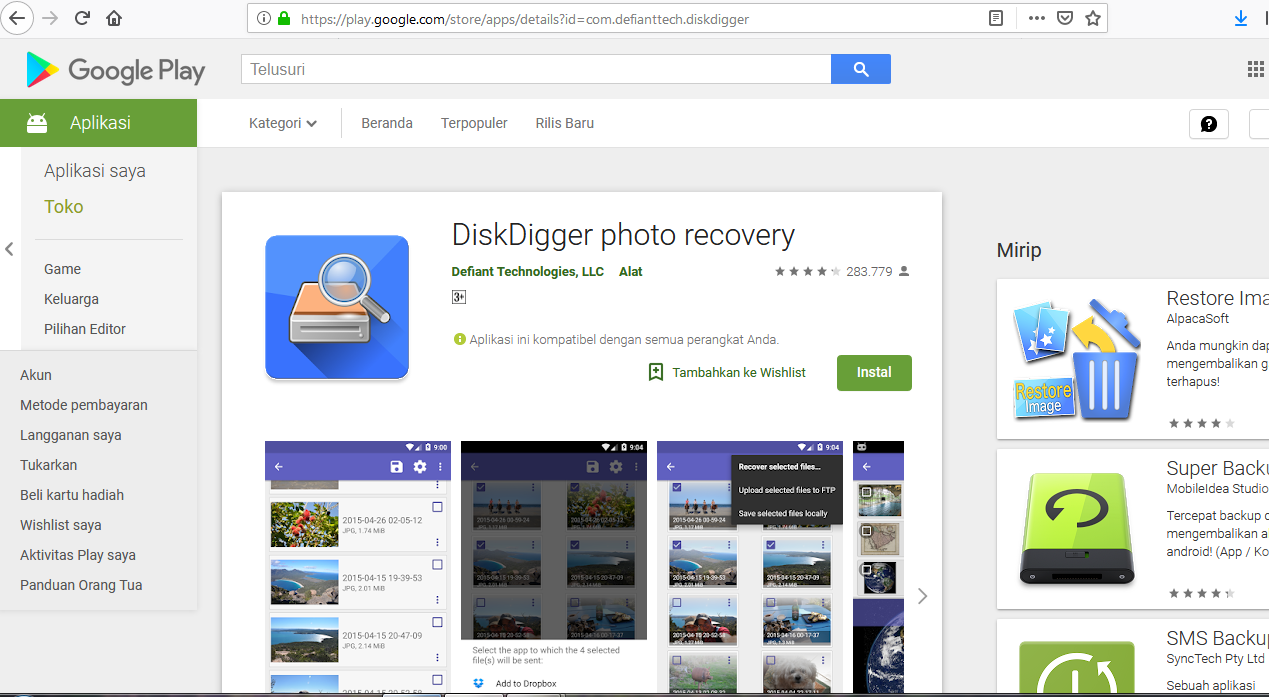Click the Android robot icon beside Aplikasi
Viewport: 1269px width, 697px height.
click(37, 123)
